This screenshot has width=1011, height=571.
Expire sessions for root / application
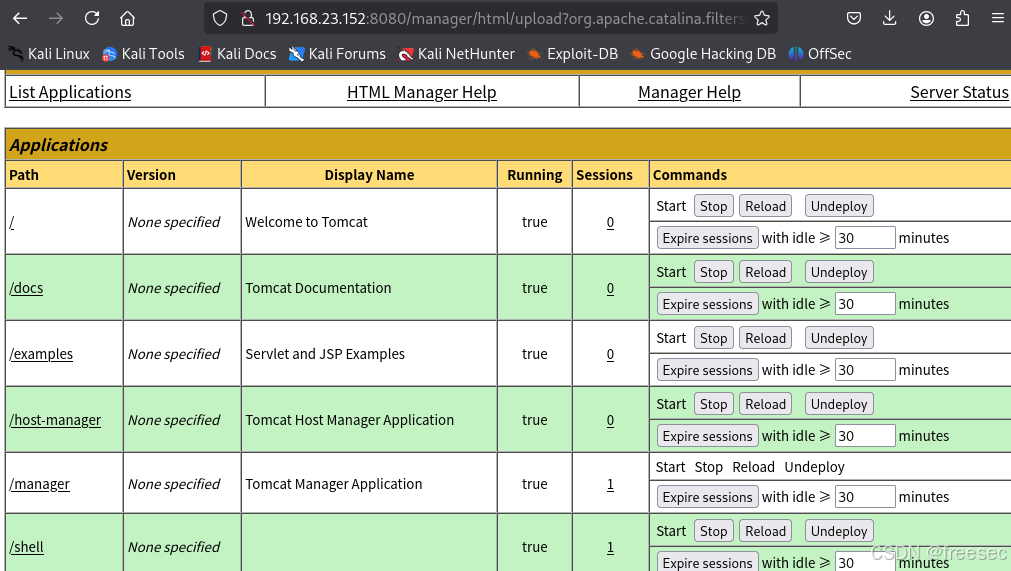[x=707, y=238]
